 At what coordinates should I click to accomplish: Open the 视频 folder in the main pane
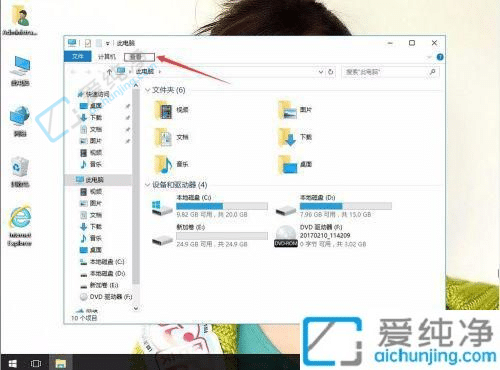tap(172, 111)
